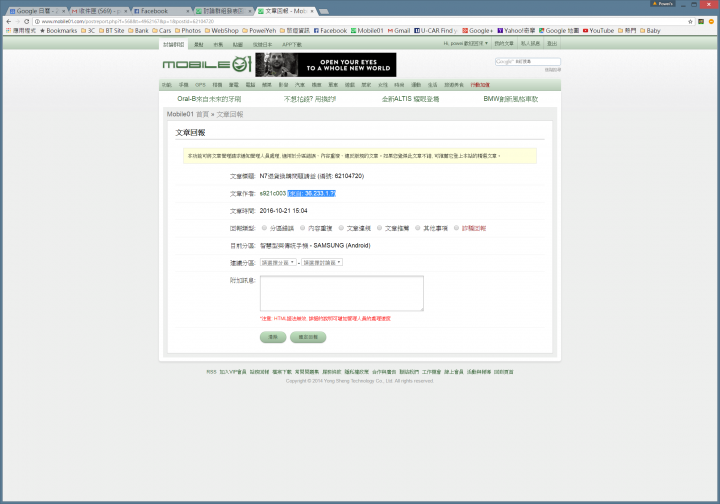Open the Facebook bookmark

330,31
